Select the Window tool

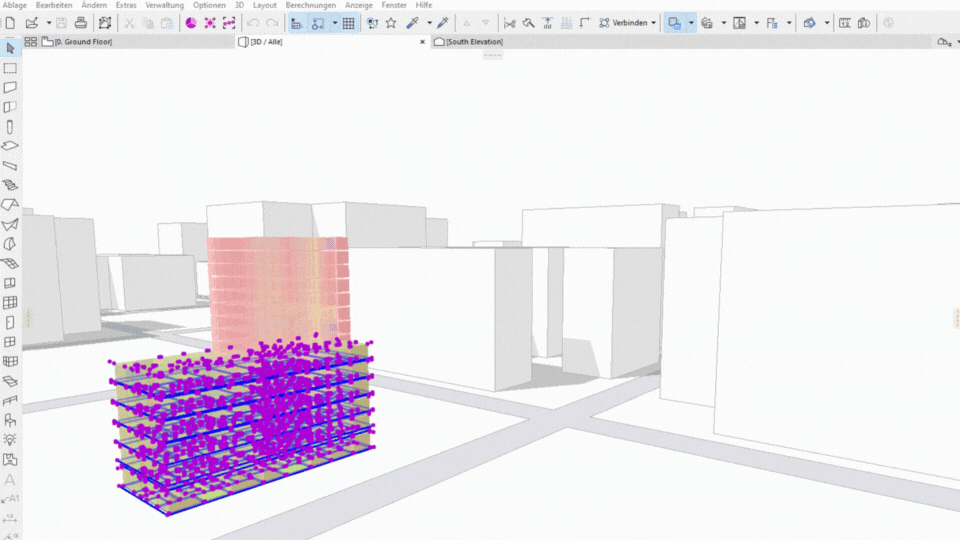click(x=10, y=342)
